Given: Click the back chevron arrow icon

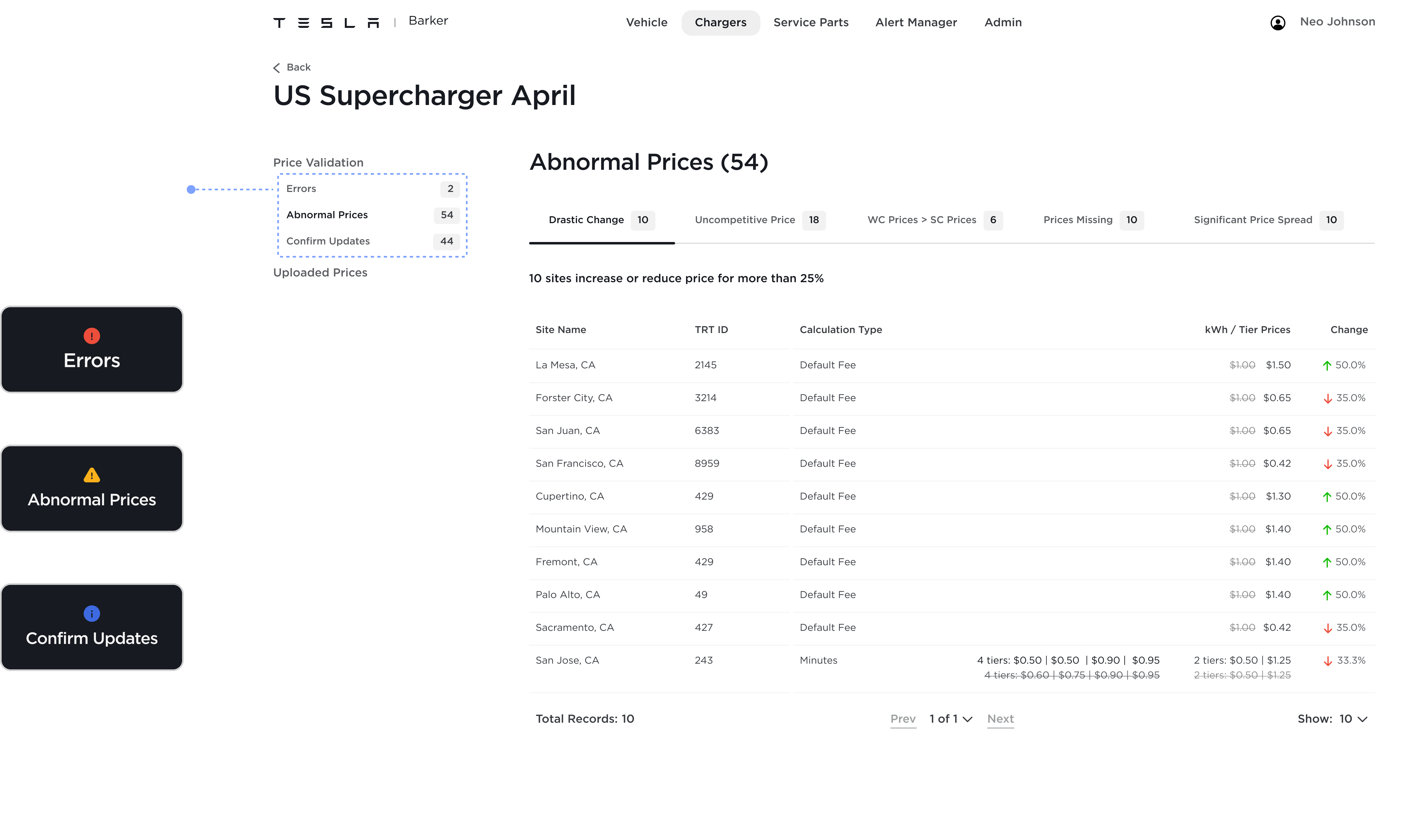Looking at the screenshot, I should coord(277,68).
